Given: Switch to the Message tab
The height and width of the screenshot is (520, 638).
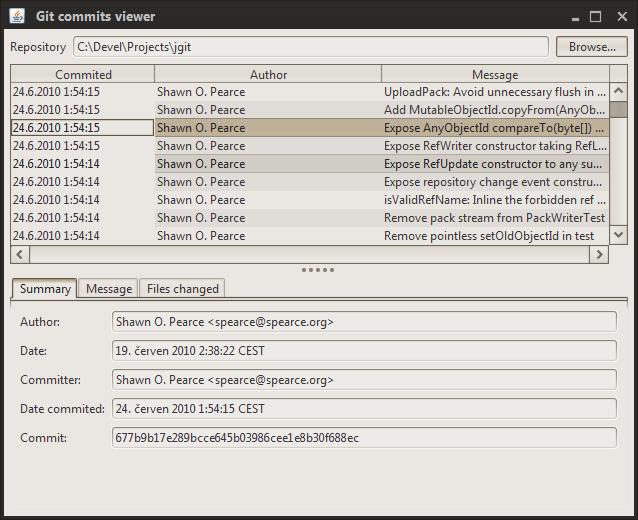Looking at the screenshot, I should click(x=109, y=289).
